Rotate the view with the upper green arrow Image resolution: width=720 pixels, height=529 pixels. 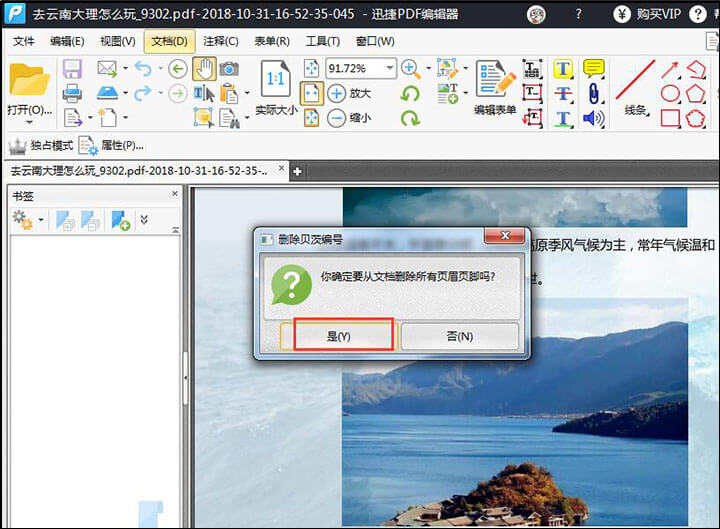coord(410,93)
